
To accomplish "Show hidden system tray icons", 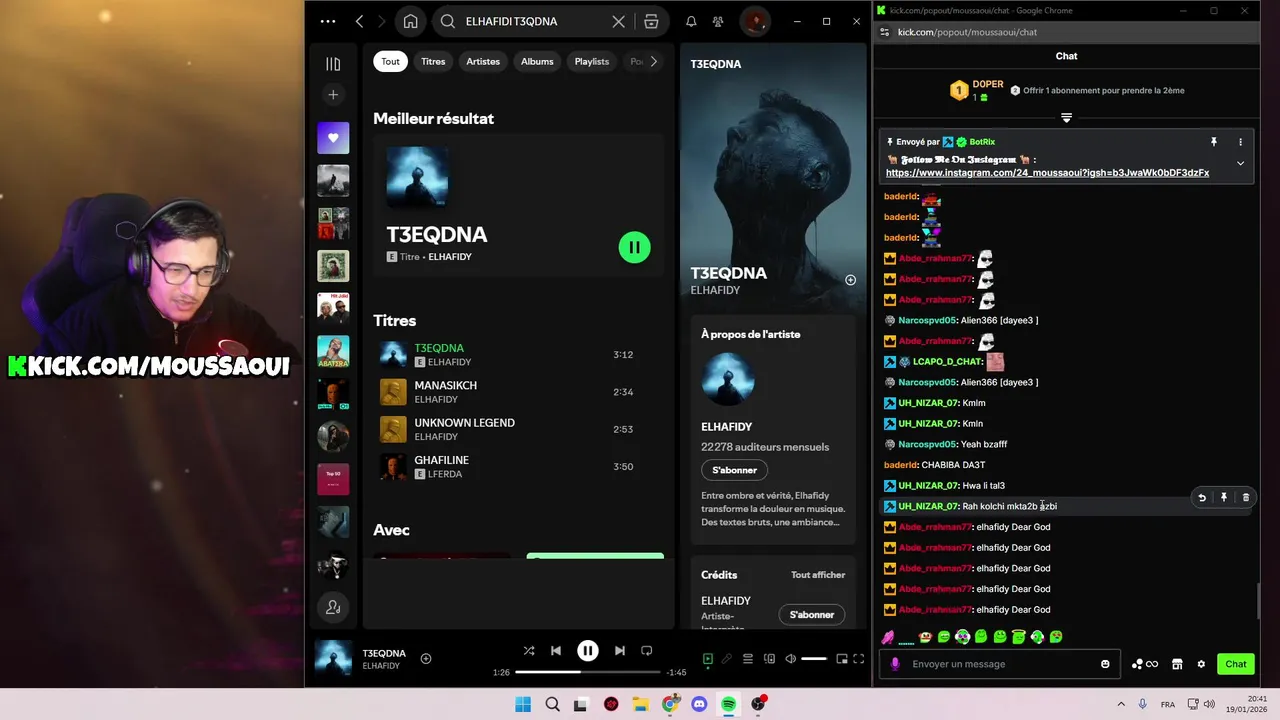I will coord(1121,704).
